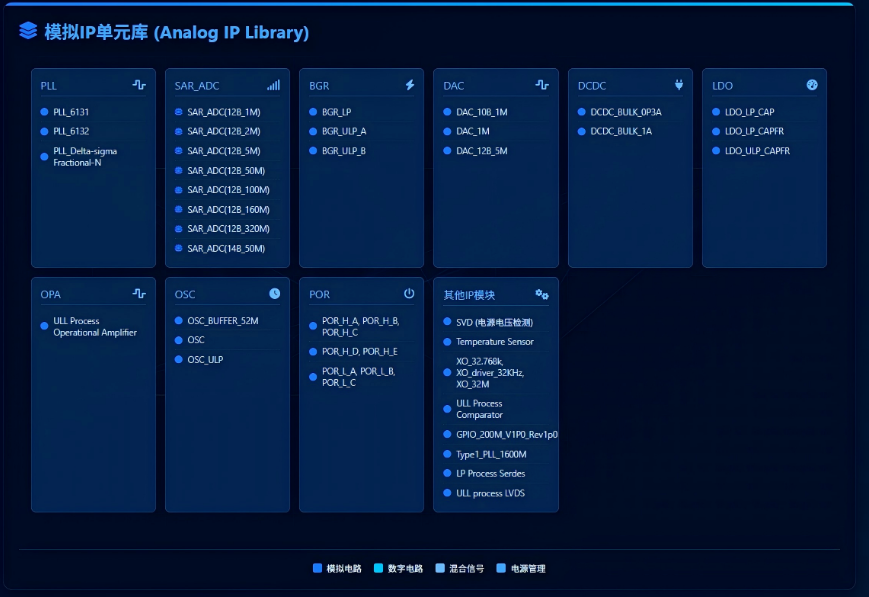The image size is (869, 597).
Task: Click the waveform icon on the PLL card
Action: coord(139,85)
